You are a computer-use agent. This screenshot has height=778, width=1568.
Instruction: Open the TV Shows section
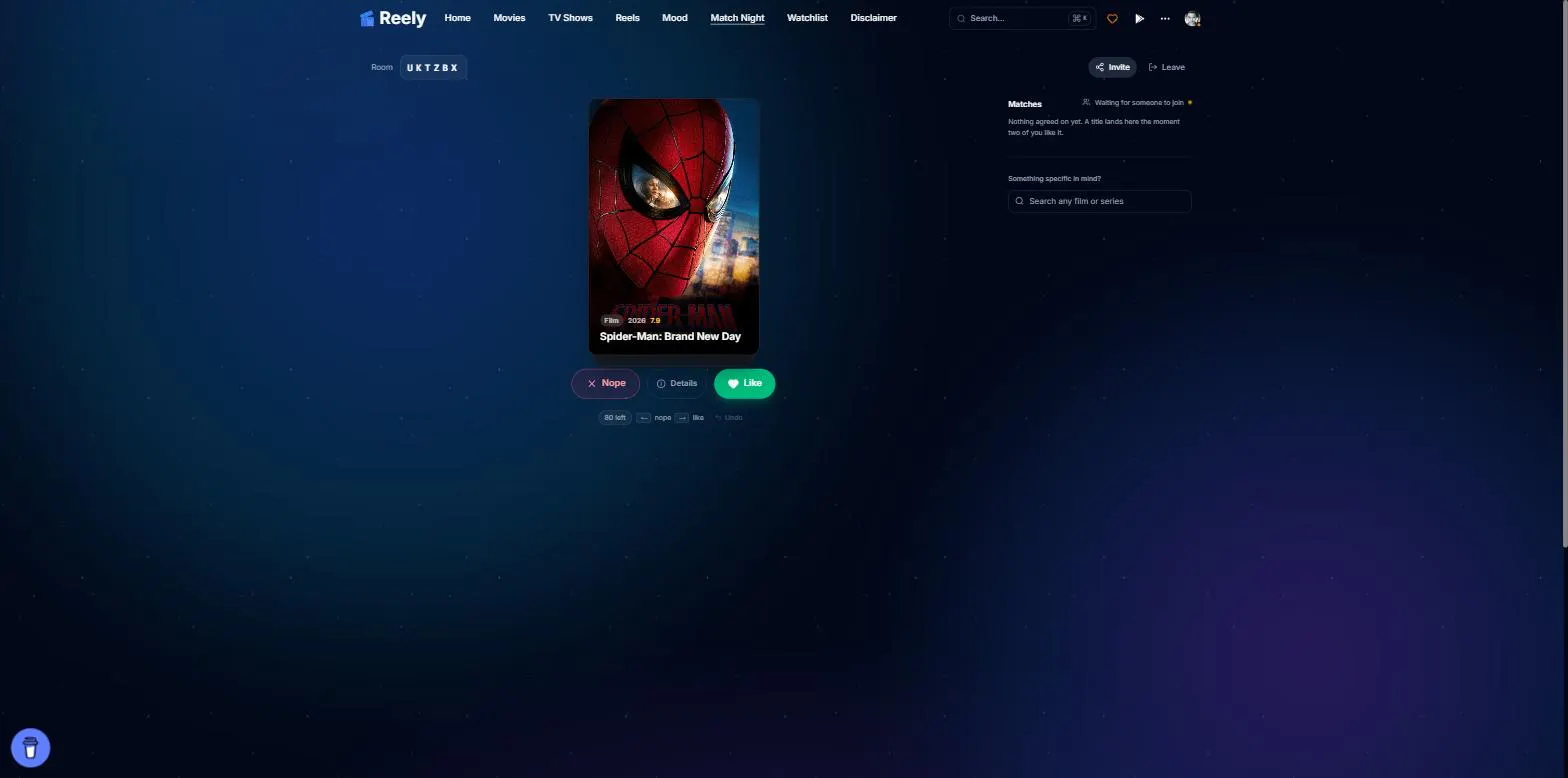point(570,18)
